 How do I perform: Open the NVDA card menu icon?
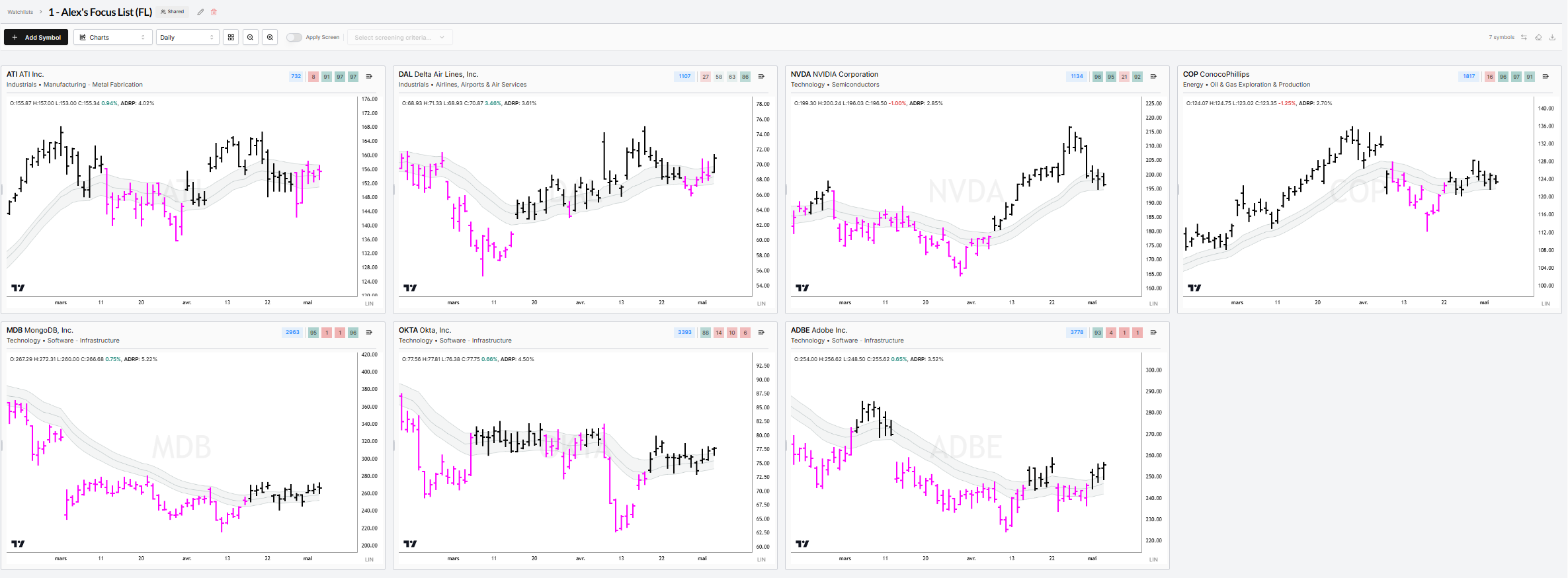coord(1153,77)
